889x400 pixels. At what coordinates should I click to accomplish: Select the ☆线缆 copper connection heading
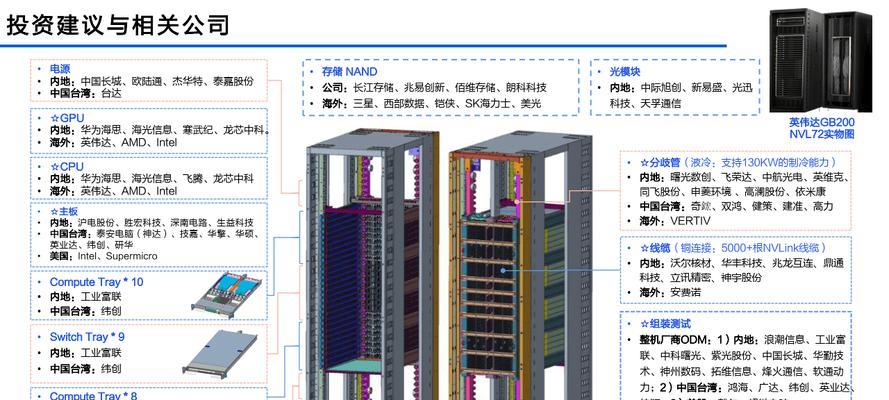coord(734,248)
